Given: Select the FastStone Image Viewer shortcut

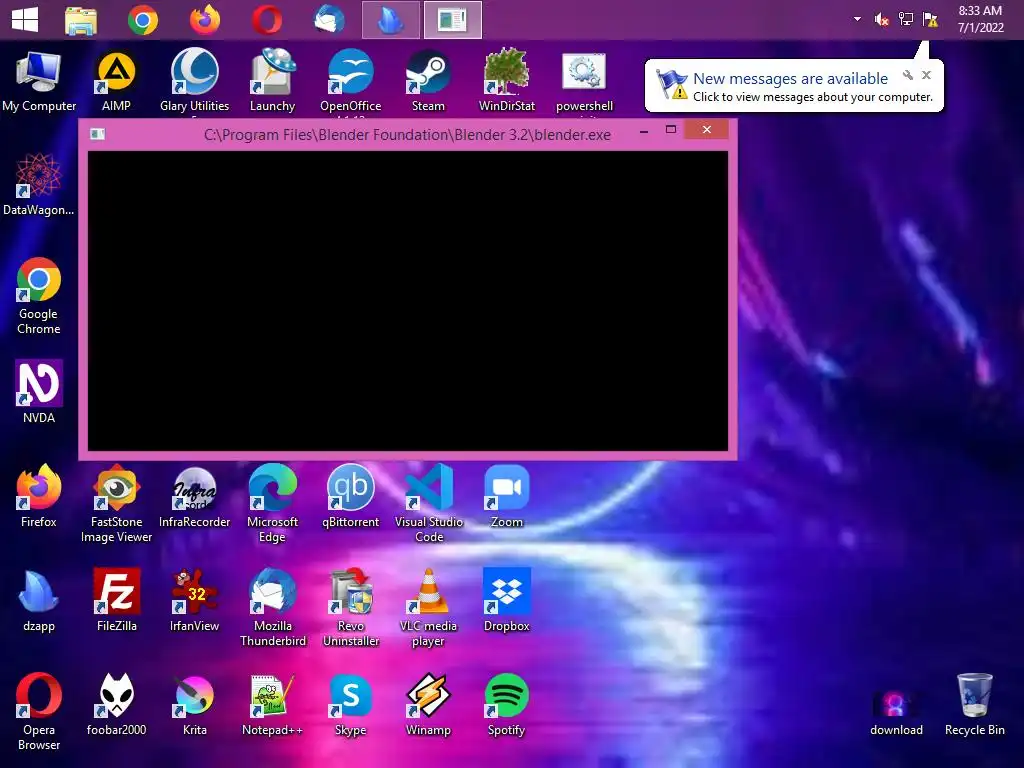Looking at the screenshot, I should [116, 503].
